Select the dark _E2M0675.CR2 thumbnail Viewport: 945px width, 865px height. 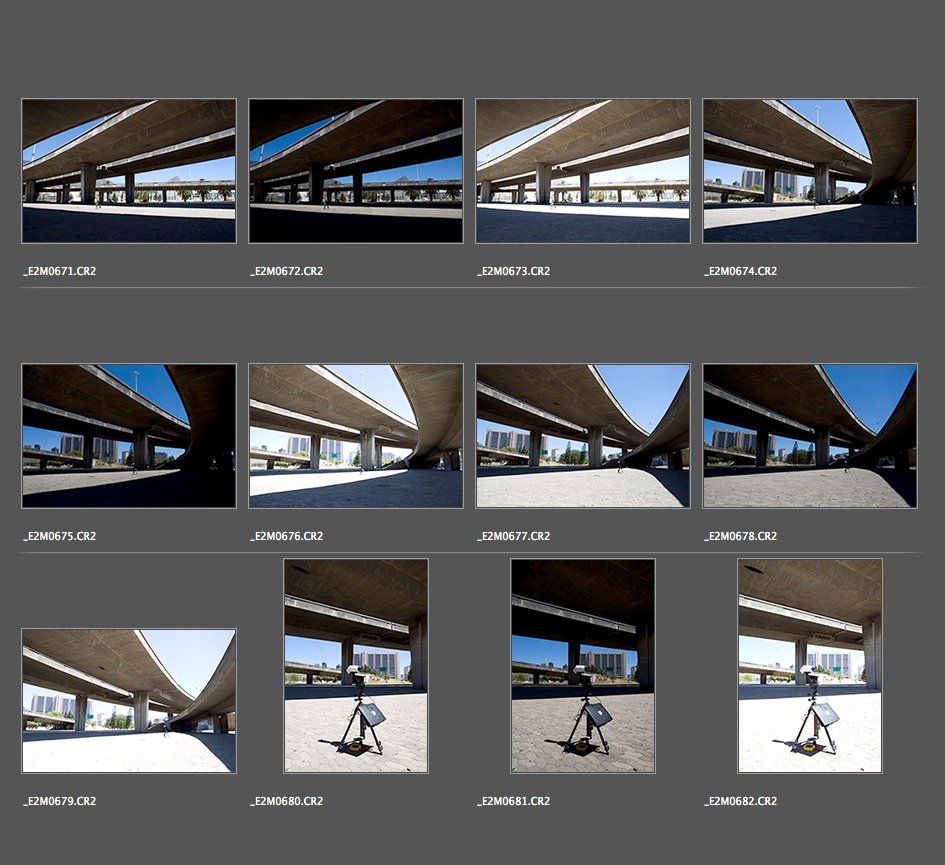pos(129,436)
